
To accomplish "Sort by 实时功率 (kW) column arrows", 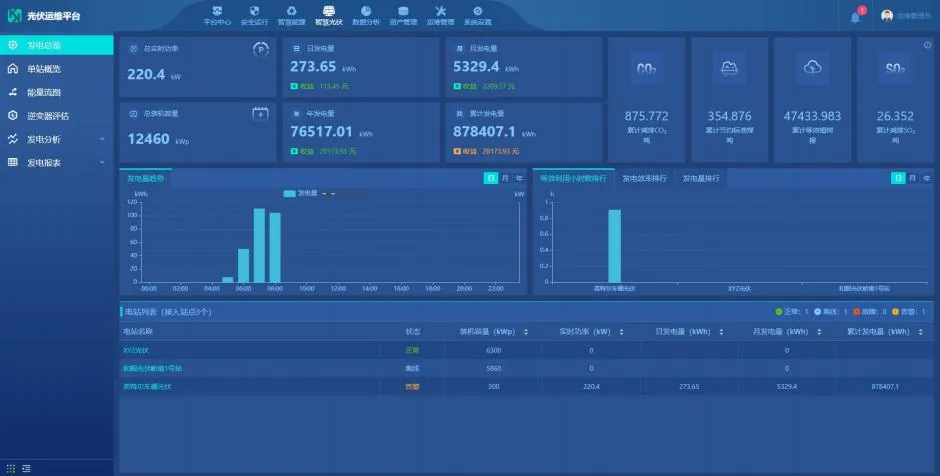I will click(621, 332).
